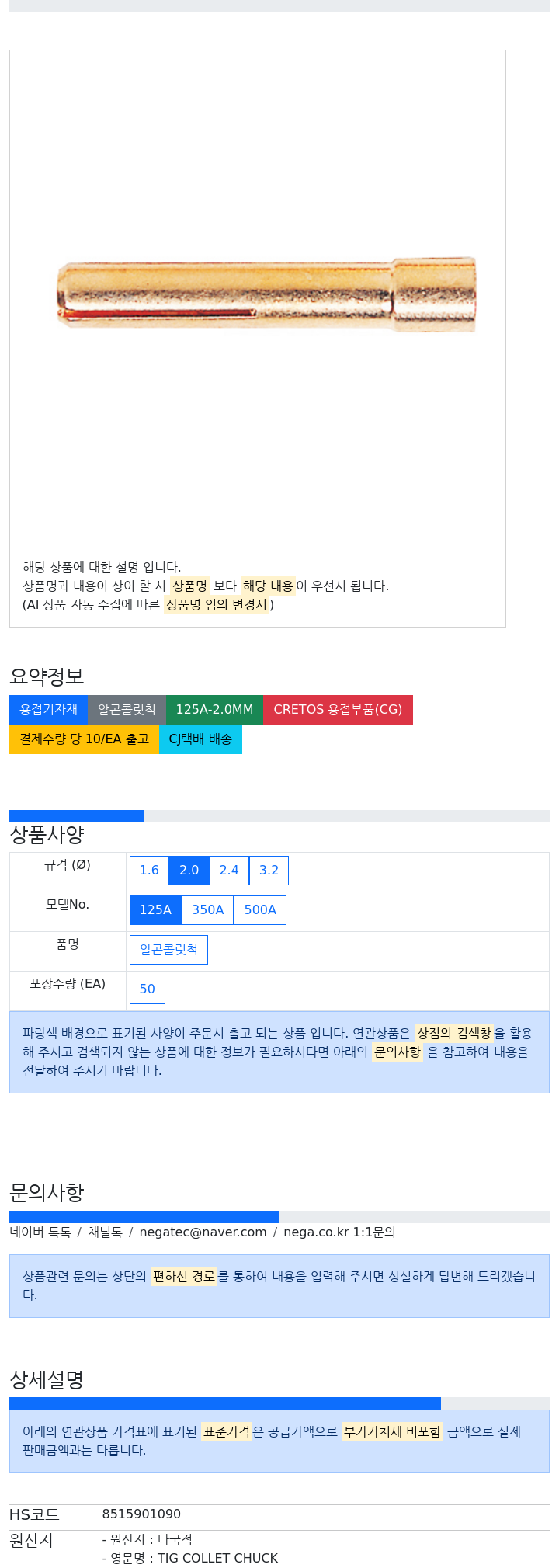The height and width of the screenshot is (1568, 559).
Task: Click the red CRETOS 용접부품(CG) tag
Action: click(x=339, y=710)
